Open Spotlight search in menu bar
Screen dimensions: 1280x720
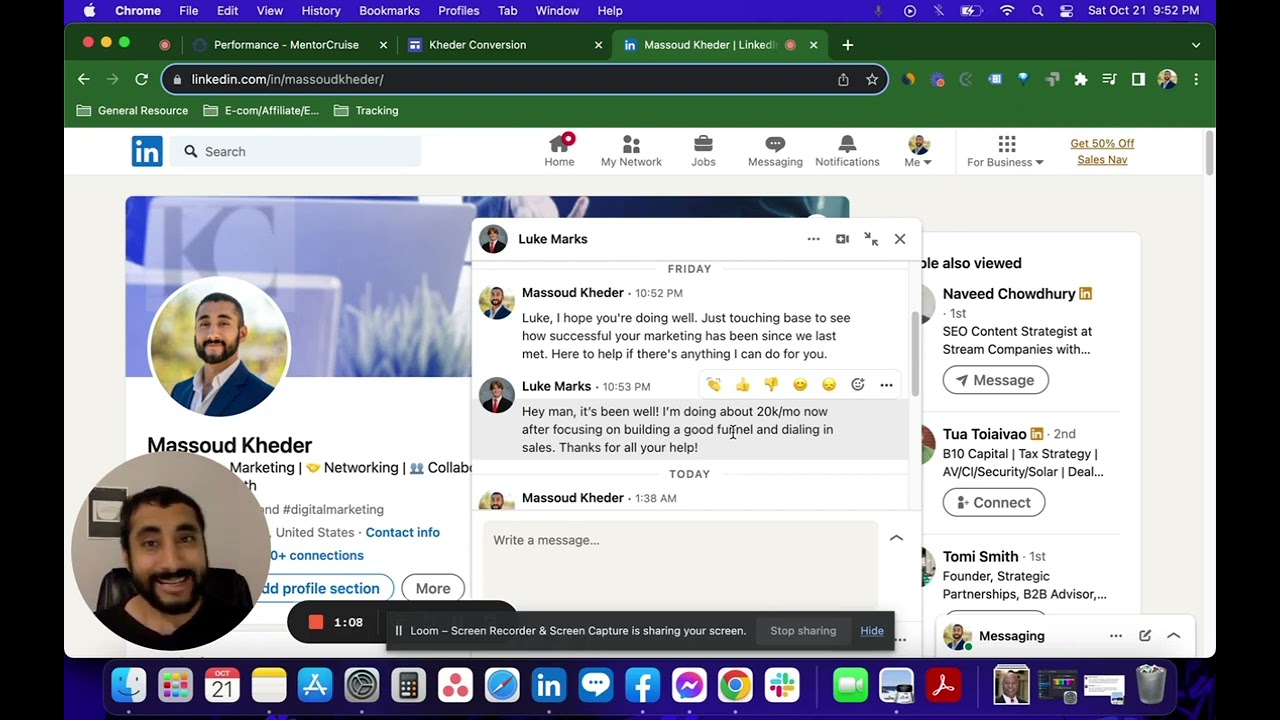click(x=1037, y=11)
